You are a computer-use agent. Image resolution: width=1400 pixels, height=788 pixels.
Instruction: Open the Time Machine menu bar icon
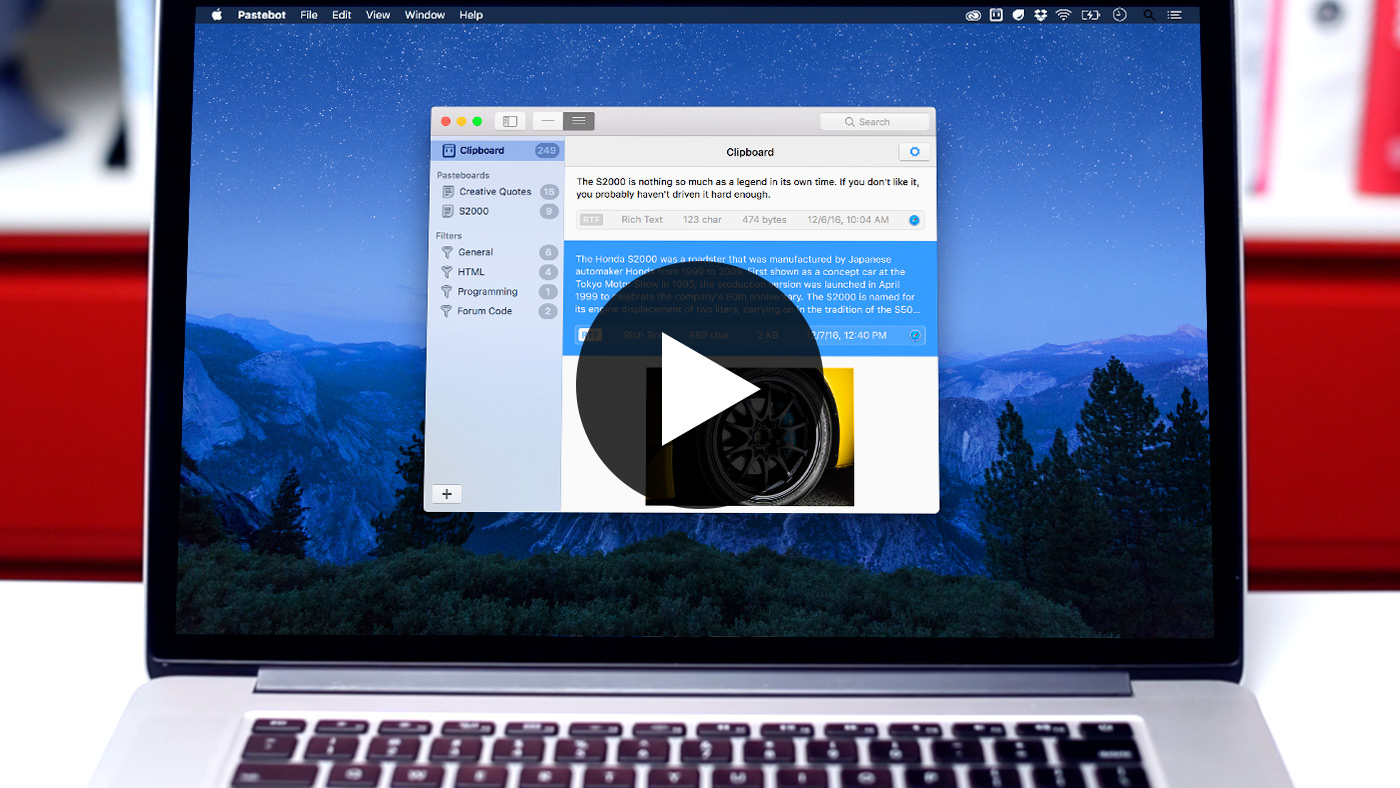point(1119,15)
